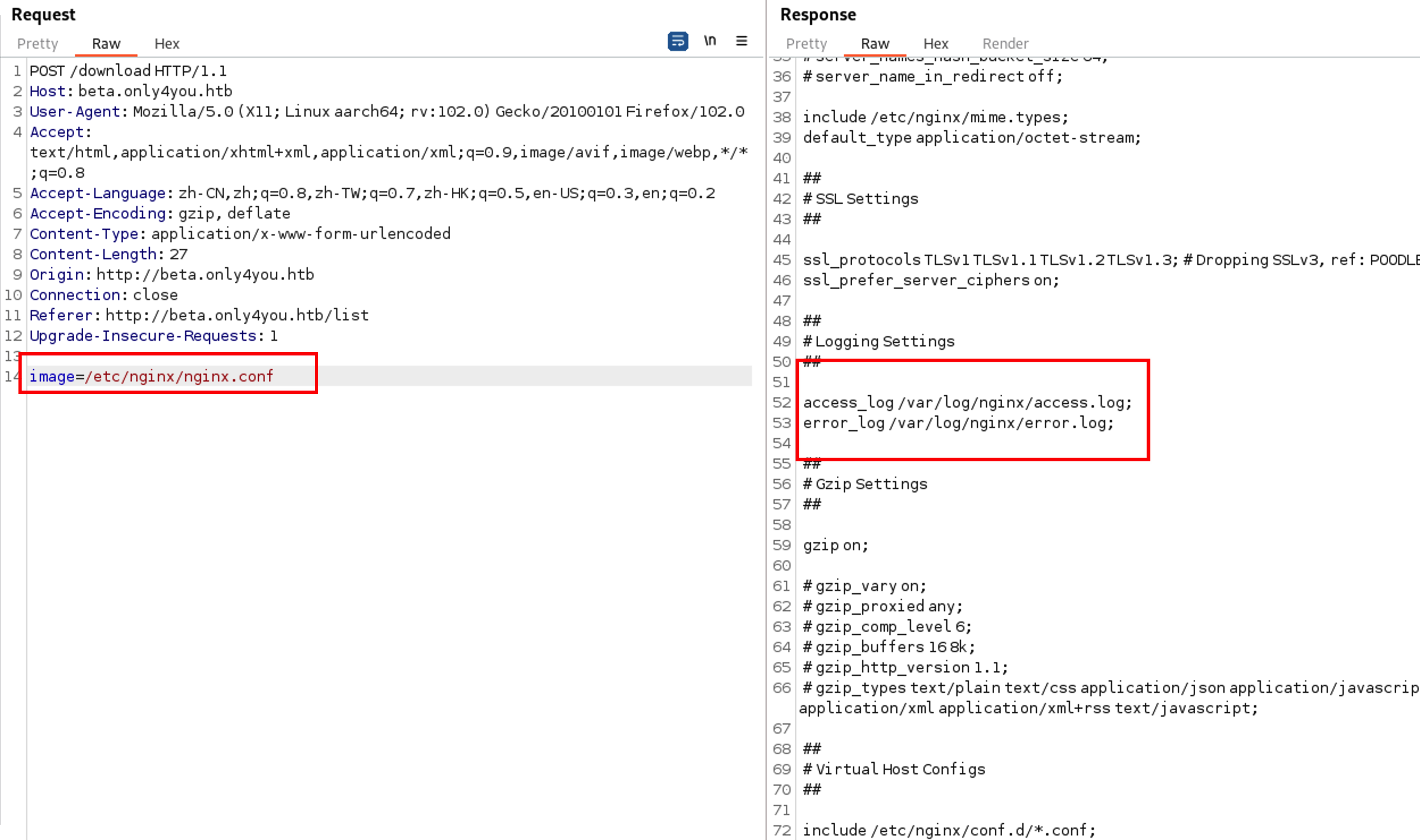Open the Request hamburger options menu
Screen dimensions: 1420x840
point(741,41)
